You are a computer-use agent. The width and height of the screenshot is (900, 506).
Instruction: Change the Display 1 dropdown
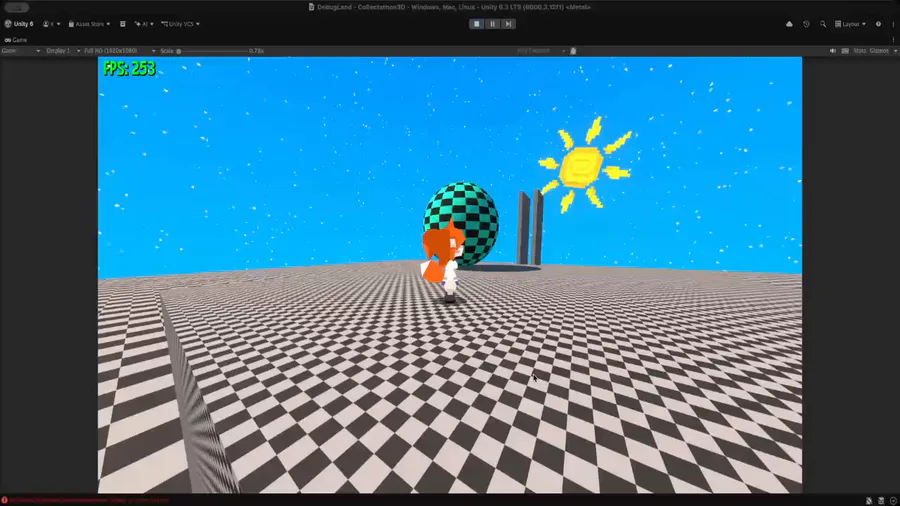coord(63,51)
